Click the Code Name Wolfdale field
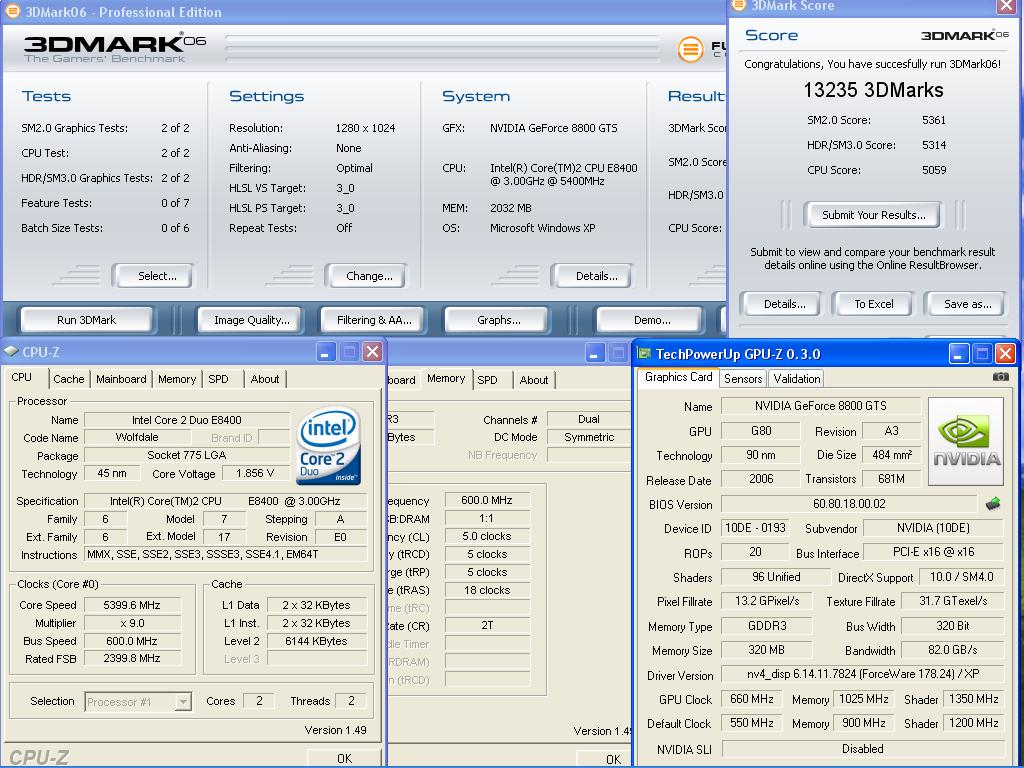1024x768 pixels. 137,437
